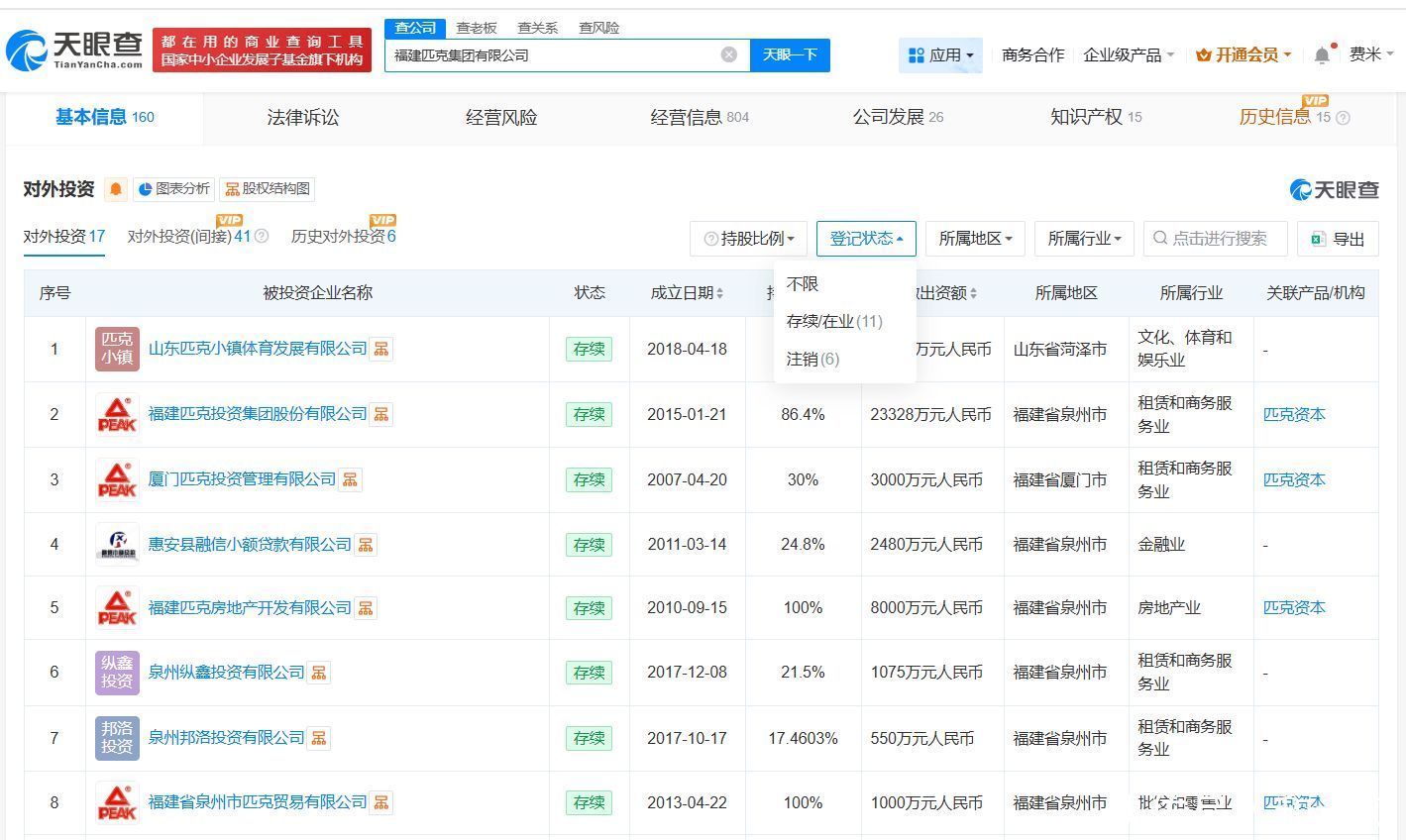
Task: Open company link 福建省泉州市匹克贸易有限公司
Action: pyautogui.click(x=258, y=802)
